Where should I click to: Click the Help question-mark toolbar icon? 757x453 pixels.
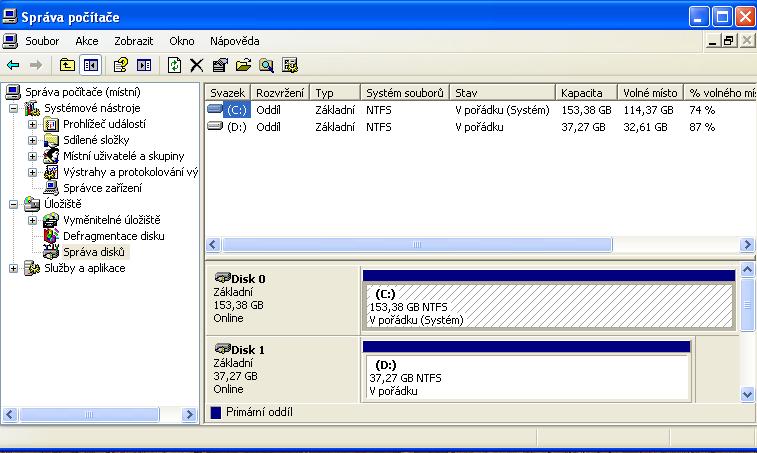[121, 65]
